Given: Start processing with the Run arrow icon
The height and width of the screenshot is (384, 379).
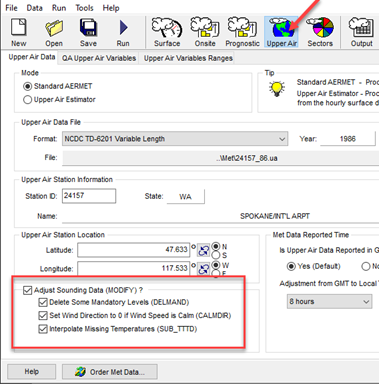Looking at the screenshot, I should (x=123, y=32).
